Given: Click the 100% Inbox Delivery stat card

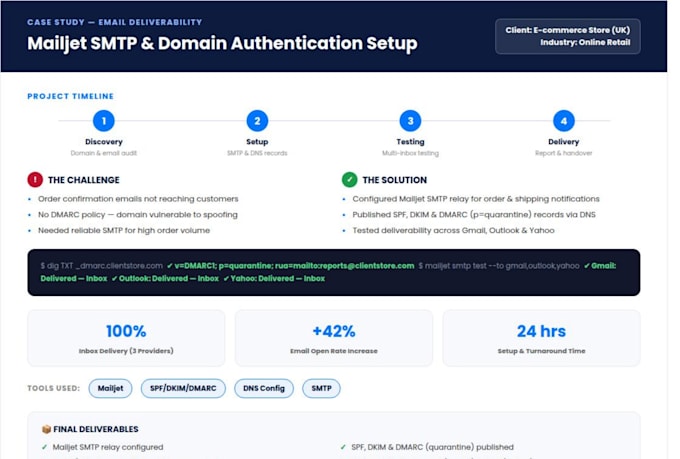Looking at the screenshot, I should (x=126, y=338).
